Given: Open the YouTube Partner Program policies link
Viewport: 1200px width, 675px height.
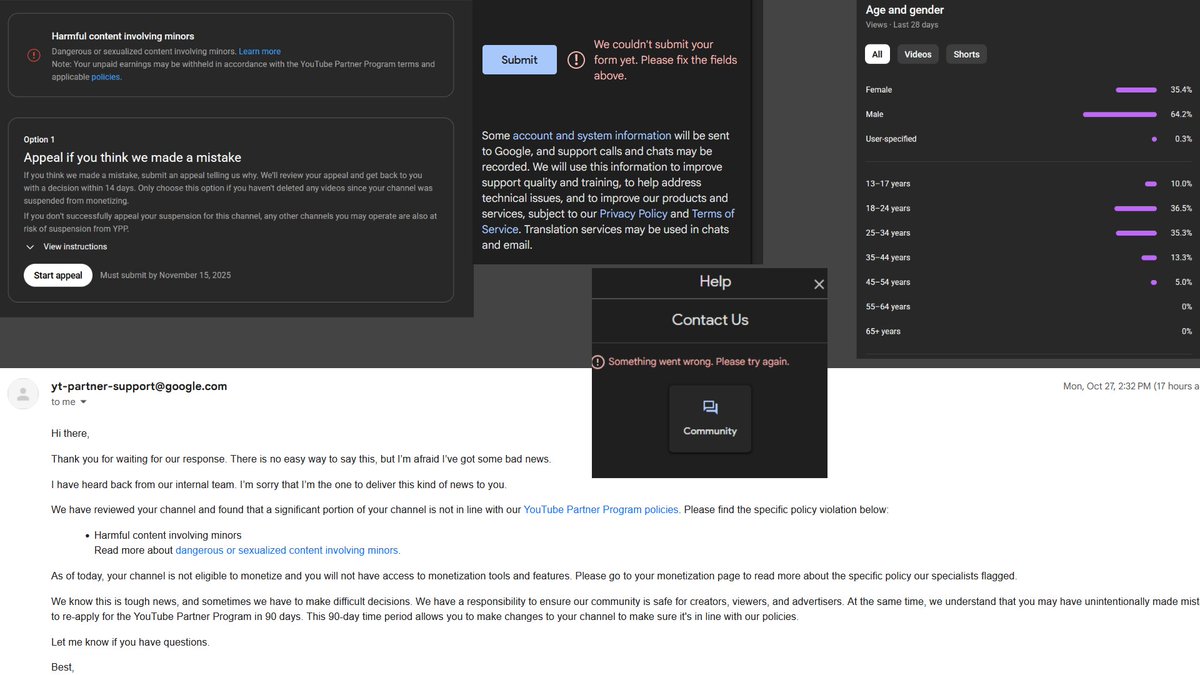Looking at the screenshot, I should (601, 510).
